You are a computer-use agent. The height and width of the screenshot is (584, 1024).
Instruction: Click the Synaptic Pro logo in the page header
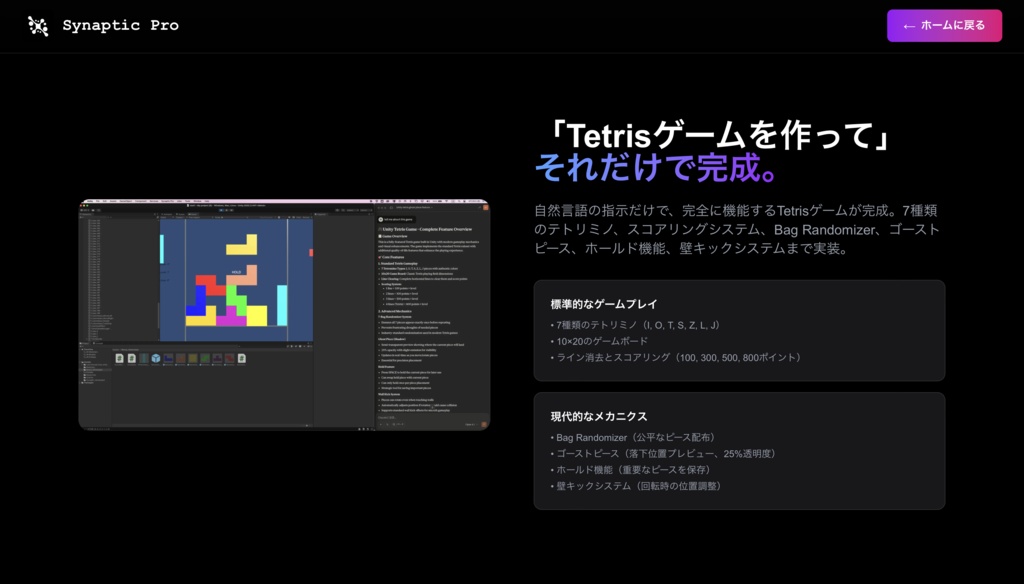point(38,26)
